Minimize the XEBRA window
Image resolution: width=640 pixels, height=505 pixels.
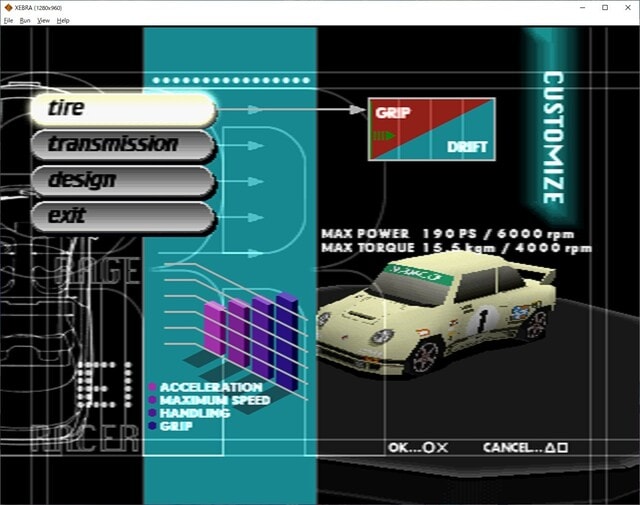point(583,7)
